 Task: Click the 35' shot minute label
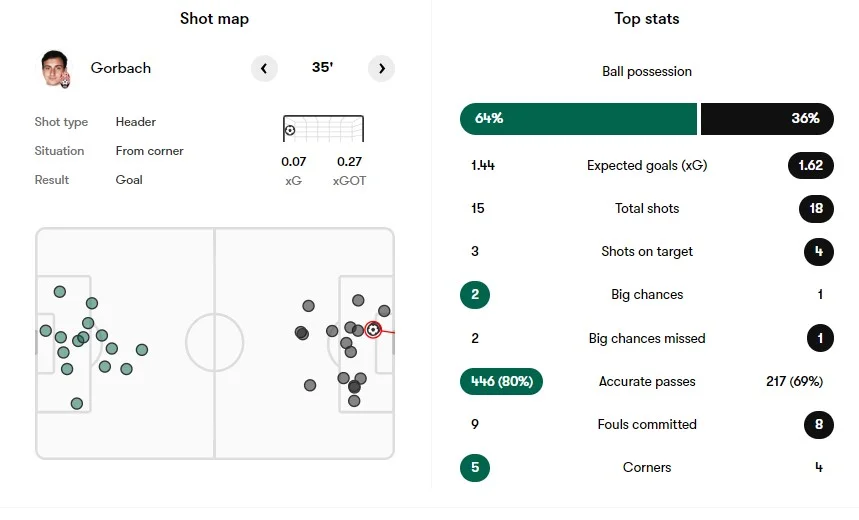[x=322, y=68]
